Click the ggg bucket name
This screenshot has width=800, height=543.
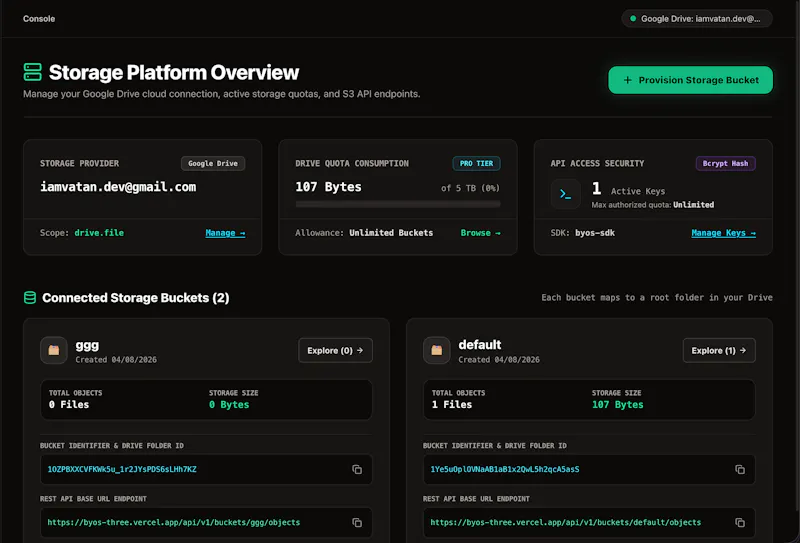[x=87, y=345]
